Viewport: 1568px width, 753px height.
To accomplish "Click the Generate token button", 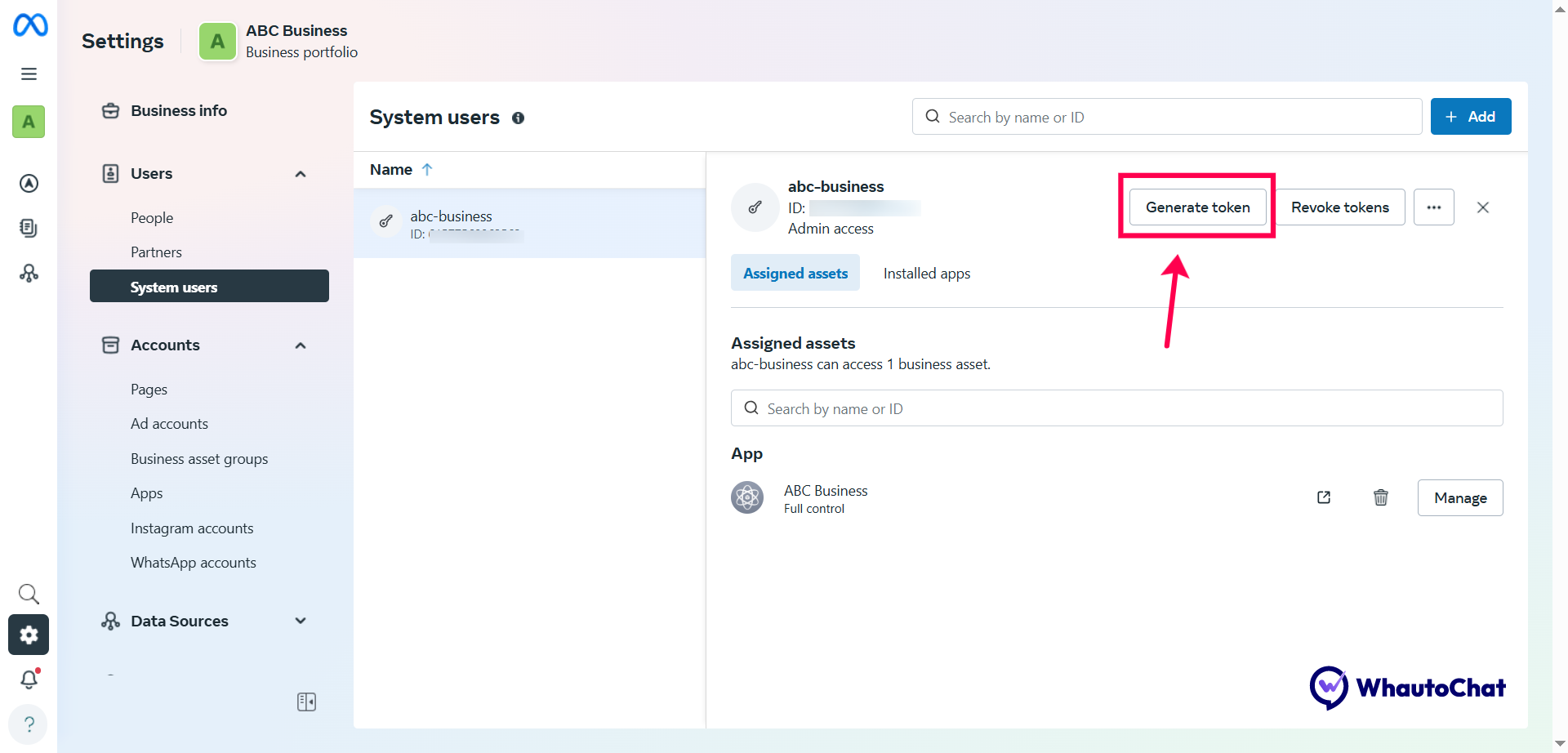I will tap(1197, 207).
